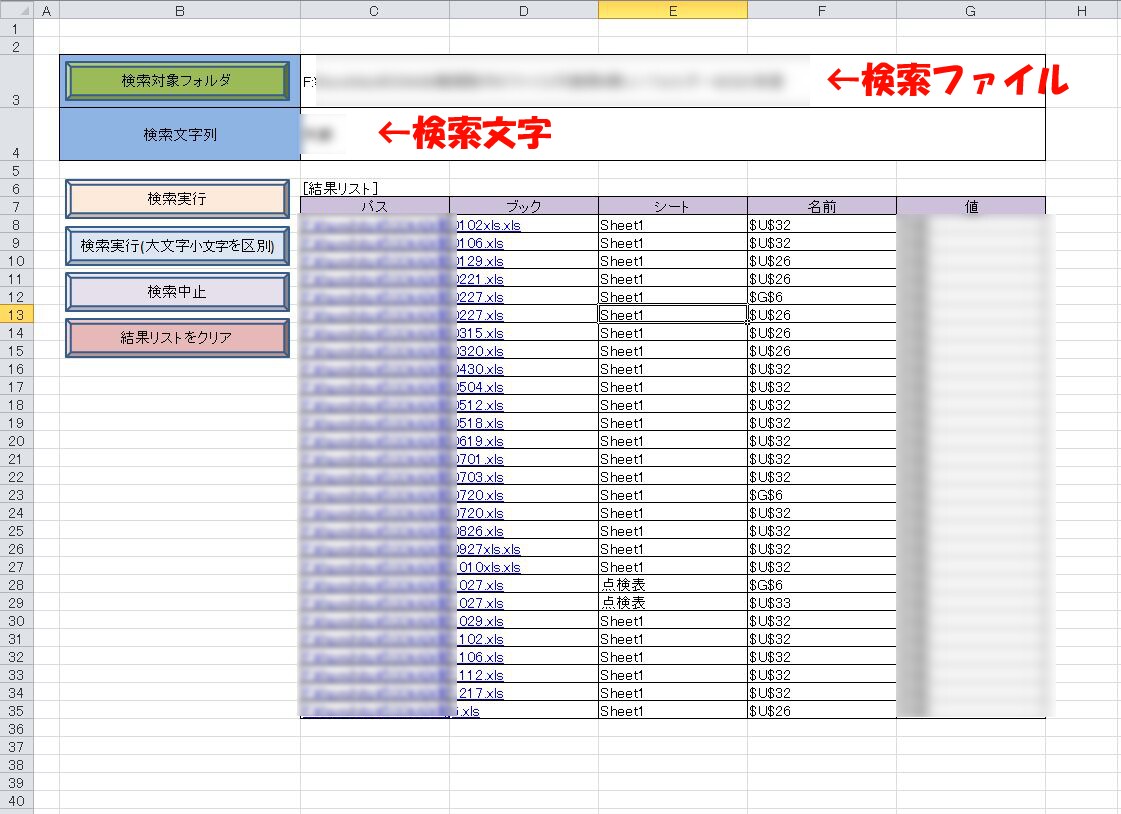Open the 504.xls workbook link

point(480,387)
